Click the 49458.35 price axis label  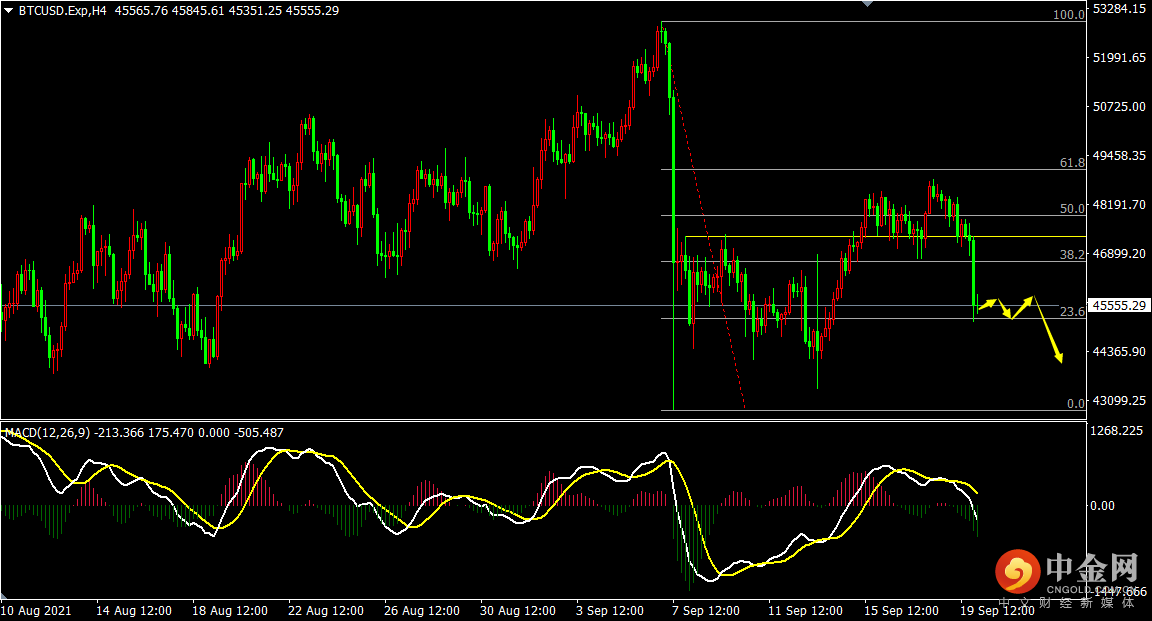1120,156
